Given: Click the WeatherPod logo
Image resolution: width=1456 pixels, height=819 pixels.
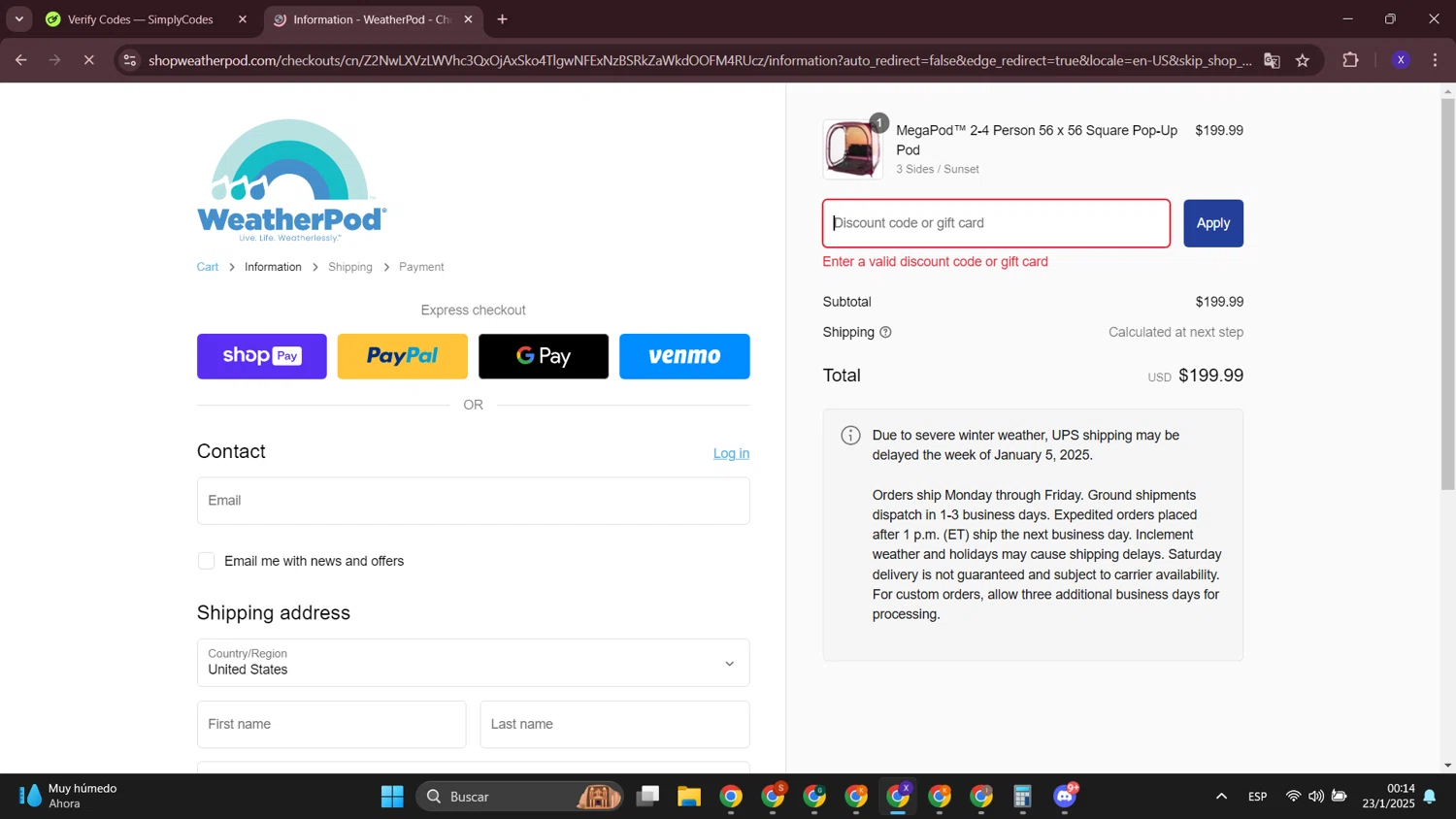Looking at the screenshot, I should pos(291,180).
